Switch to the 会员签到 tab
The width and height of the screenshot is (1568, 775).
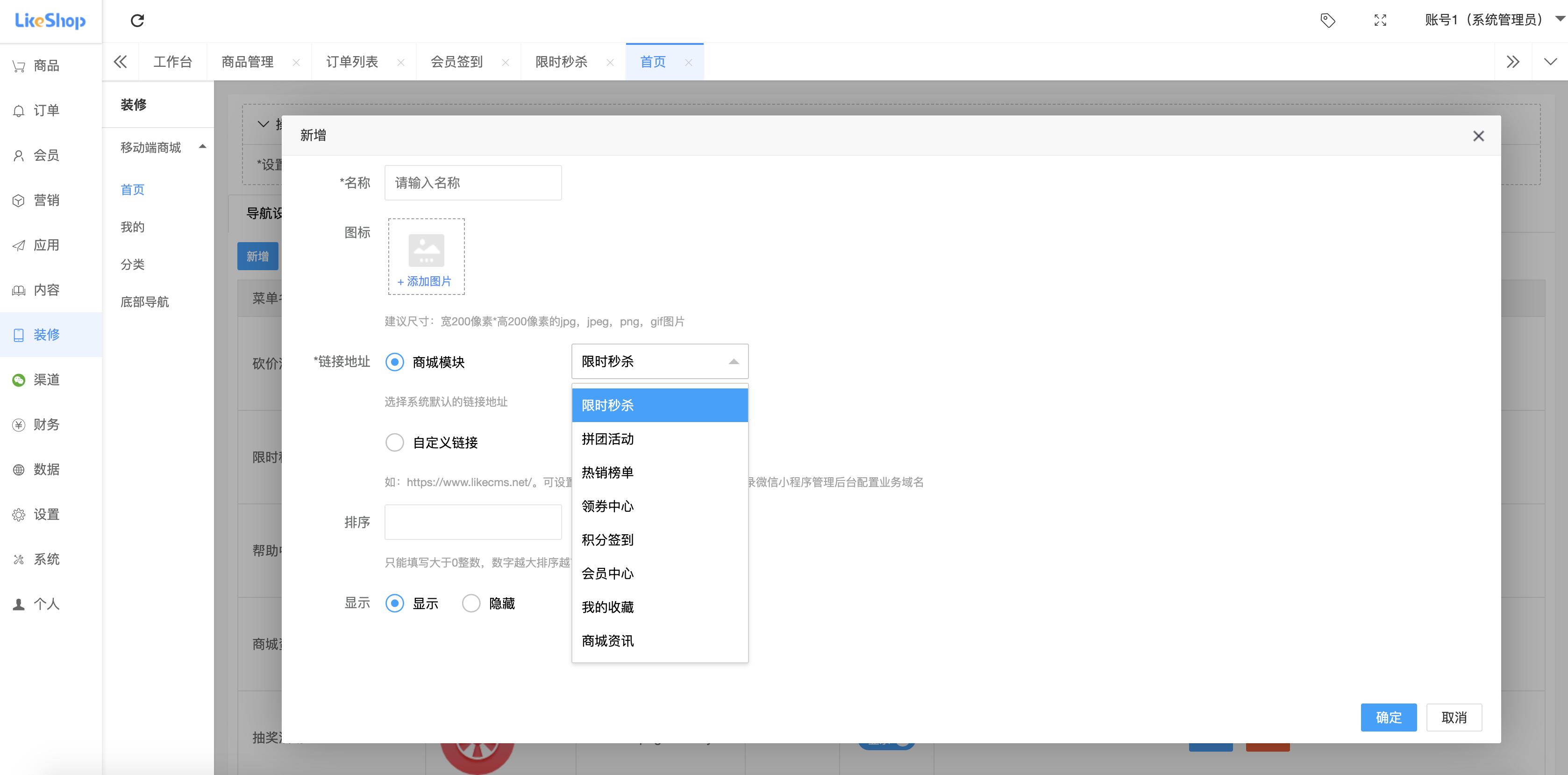[456, 62]
